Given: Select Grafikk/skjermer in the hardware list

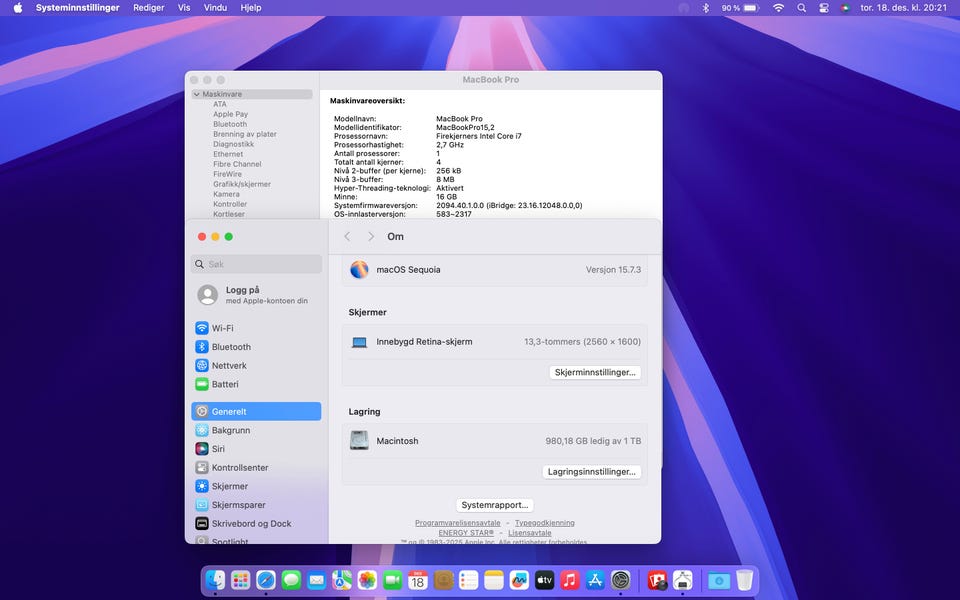Looking at the screenshot, I should [x=241, y=184].
